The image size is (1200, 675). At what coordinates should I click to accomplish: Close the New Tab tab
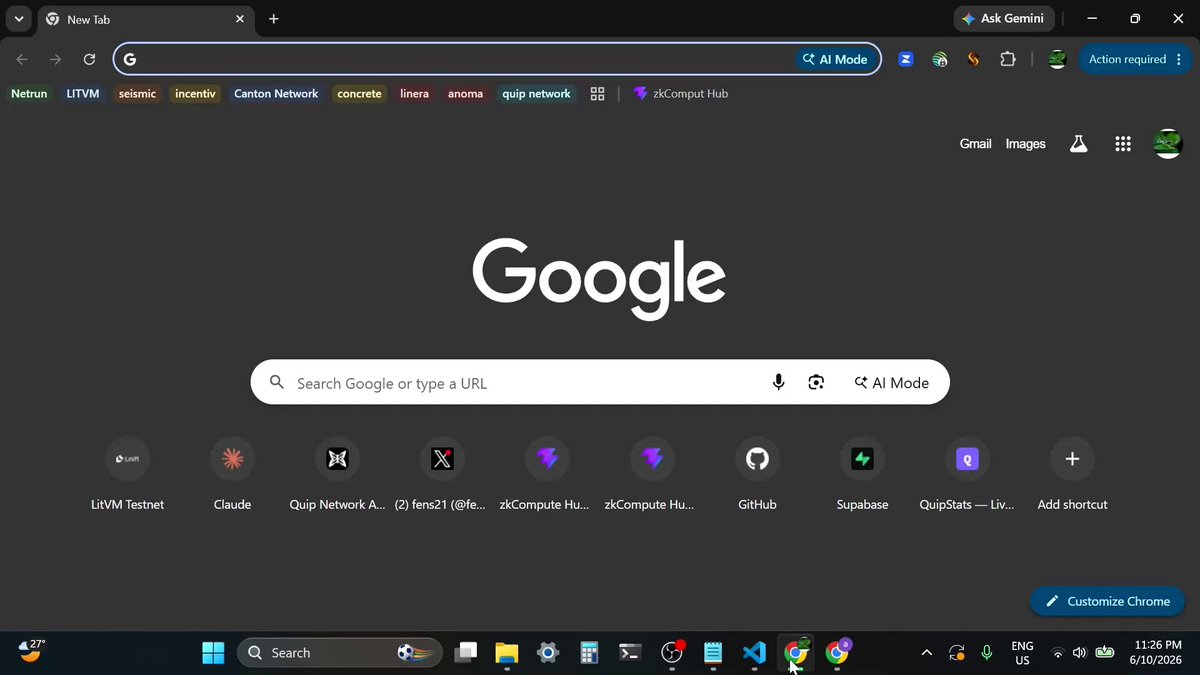[239, 19]
